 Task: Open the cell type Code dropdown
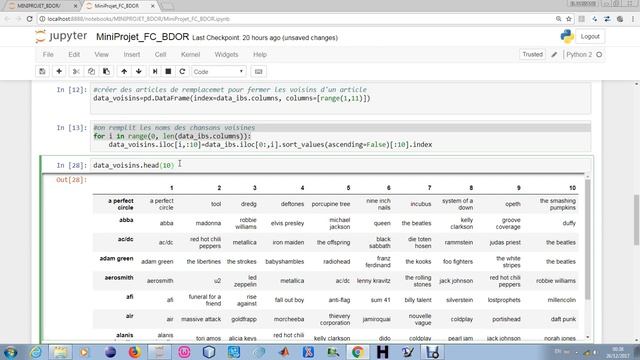pos(219,71)
